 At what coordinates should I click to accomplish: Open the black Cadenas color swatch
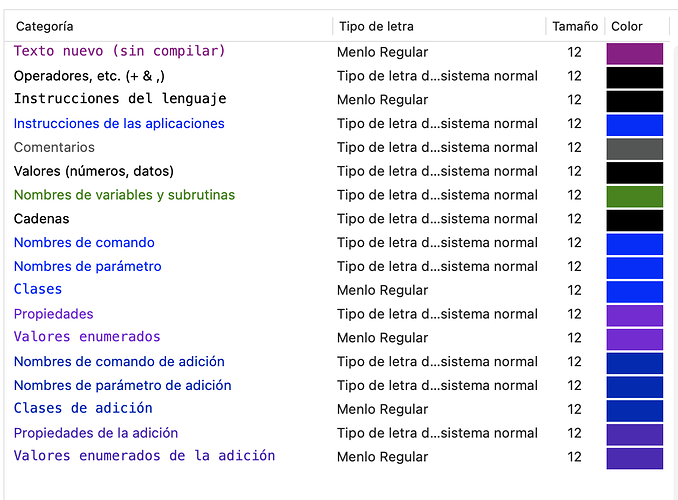634,220
